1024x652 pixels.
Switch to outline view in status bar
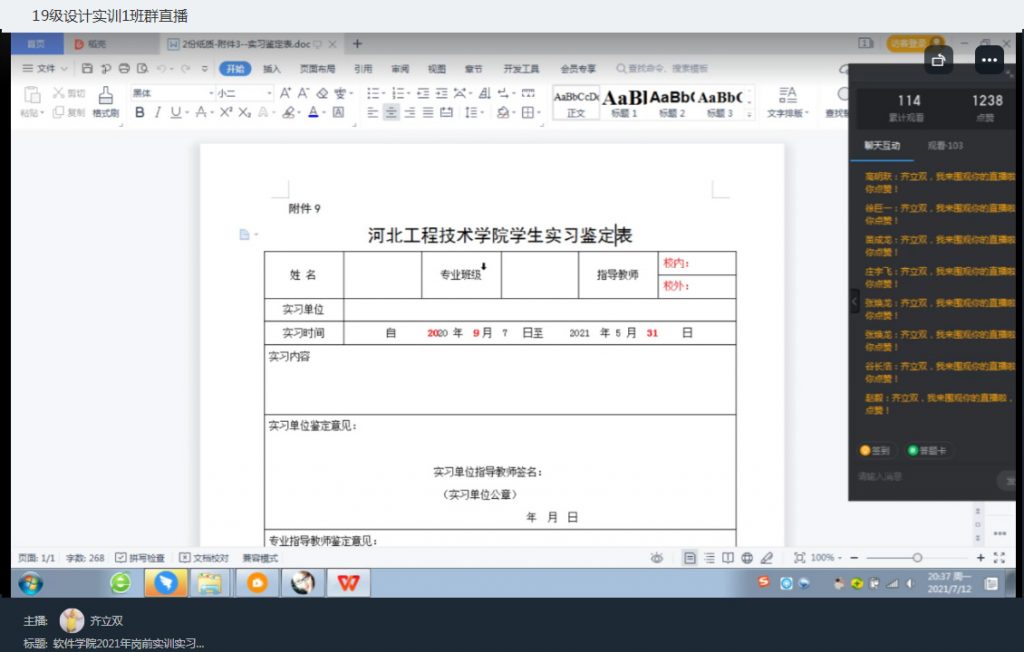pyautogui.click(x=709, y=558)
